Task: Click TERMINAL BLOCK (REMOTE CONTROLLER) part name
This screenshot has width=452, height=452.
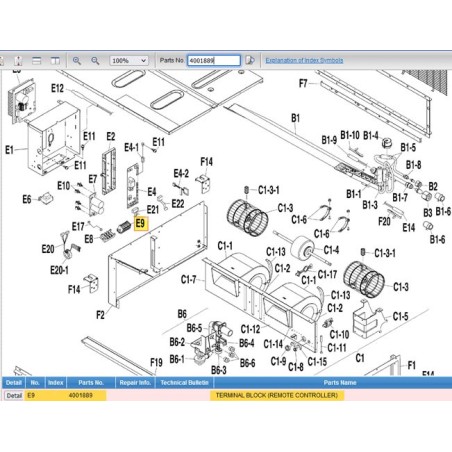Action: [277, 395]
